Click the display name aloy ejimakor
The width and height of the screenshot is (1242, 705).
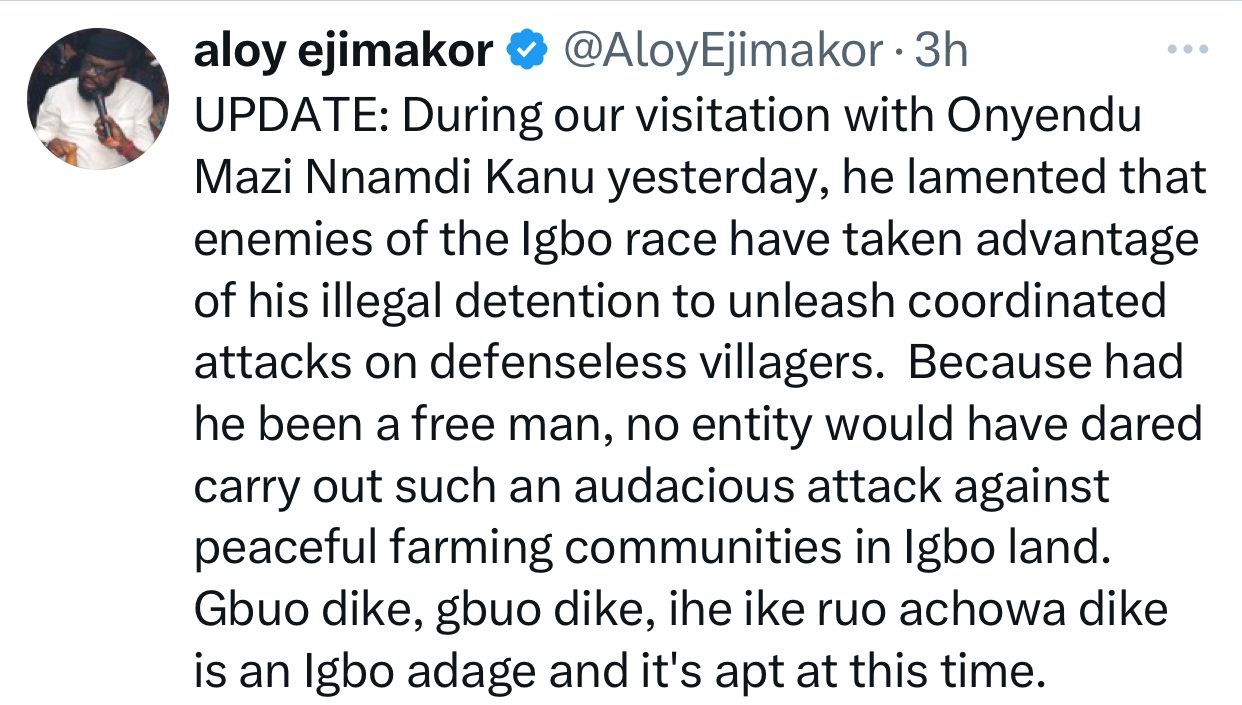pyautogui.click(x=343, y=51)
